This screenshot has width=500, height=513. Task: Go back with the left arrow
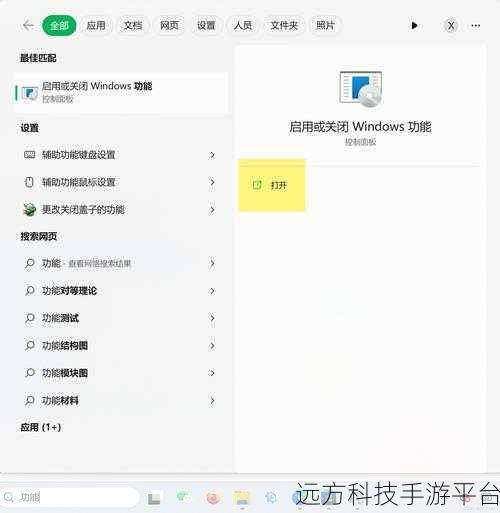(28, 25)
